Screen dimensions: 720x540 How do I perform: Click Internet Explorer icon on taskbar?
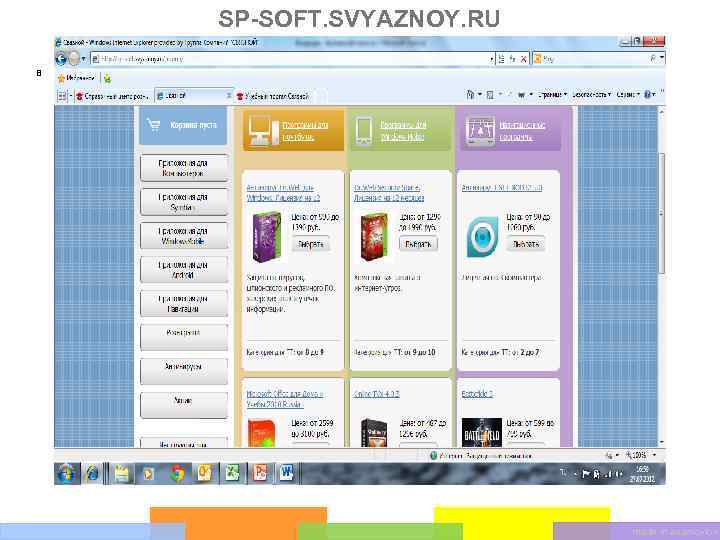(93, 473)
